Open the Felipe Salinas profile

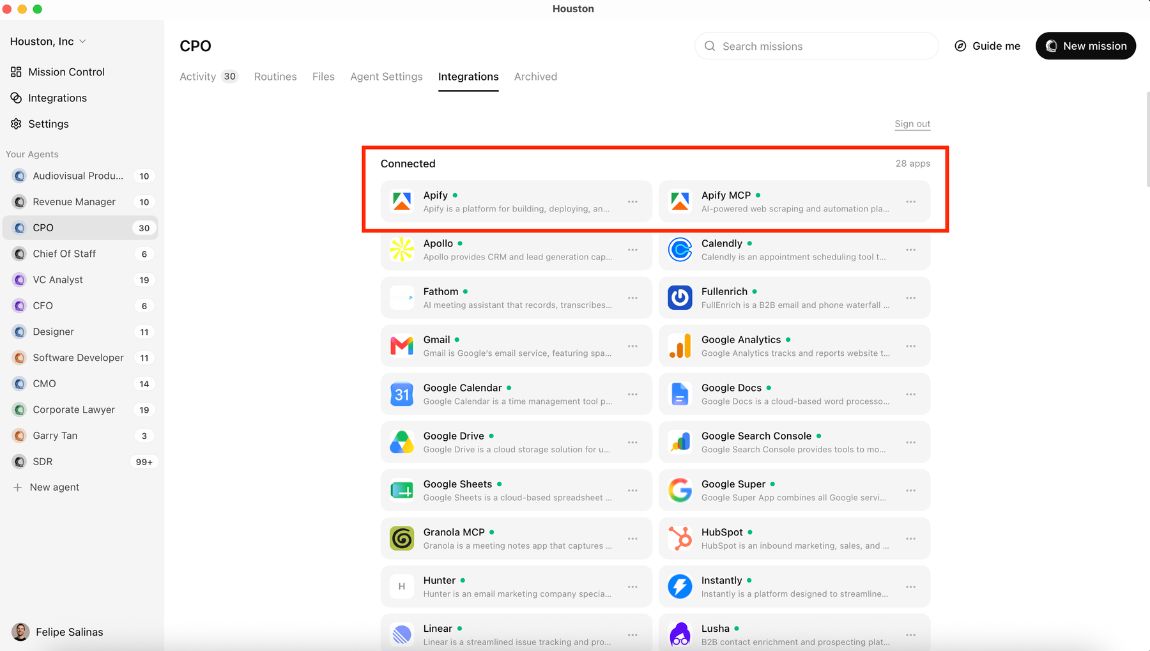click(x=59, y=632)
